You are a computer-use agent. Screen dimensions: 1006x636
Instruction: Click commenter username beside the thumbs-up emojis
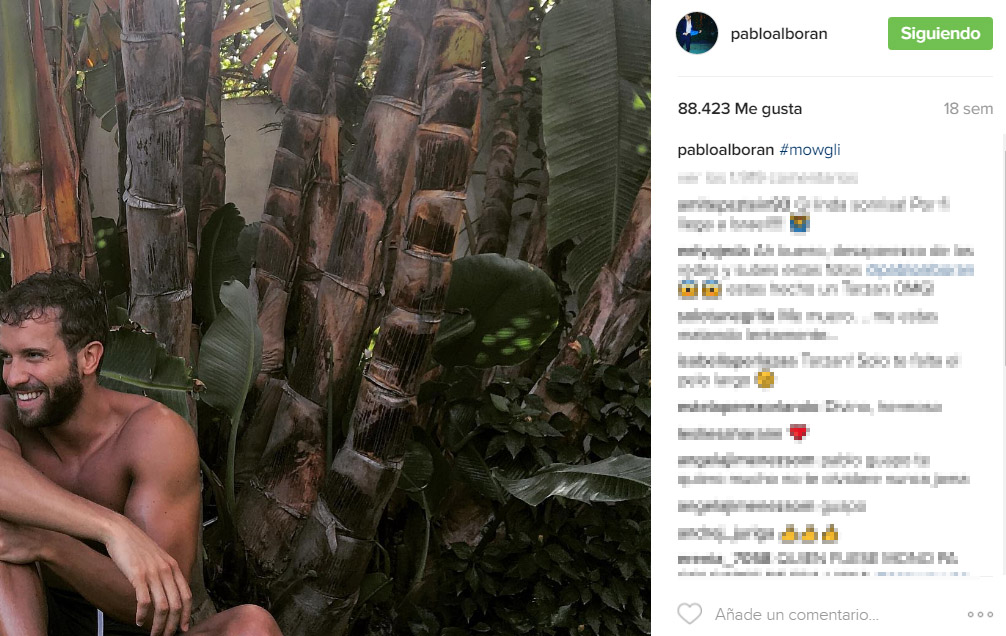click(726, 534)
